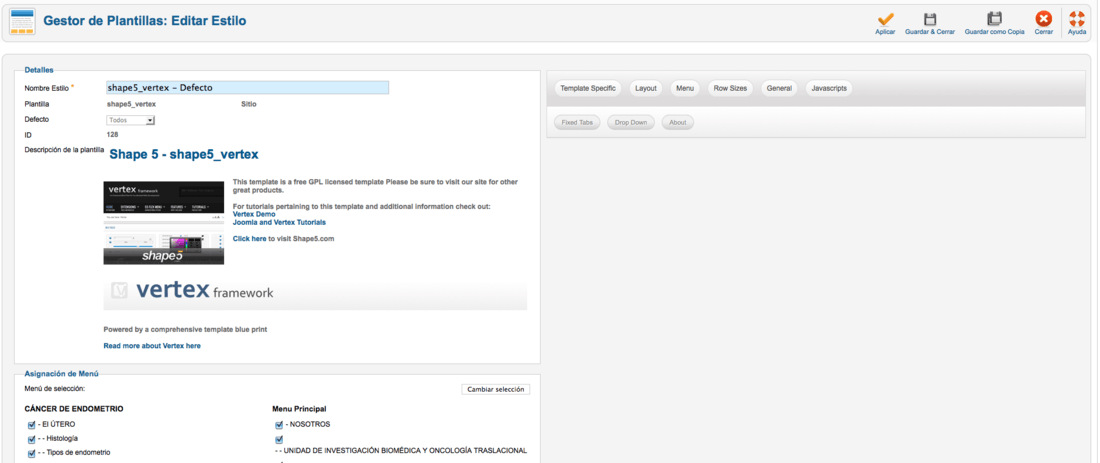
Task: Click the Cambiar selección button
Action: click(x=495, y=389)
